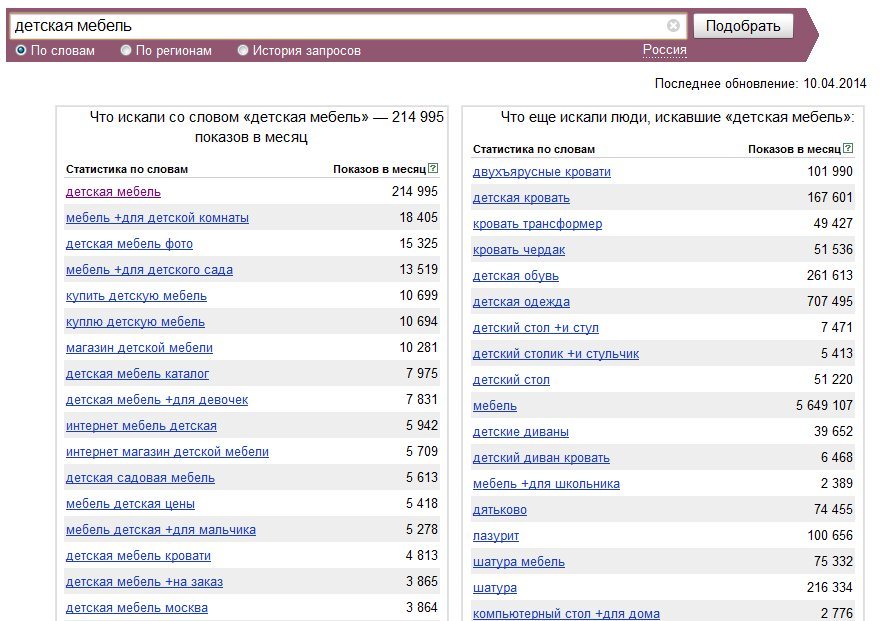Select the 'По регионам' radio button
The width and height of the screenshot is (882, 621).
pos(126,50)
